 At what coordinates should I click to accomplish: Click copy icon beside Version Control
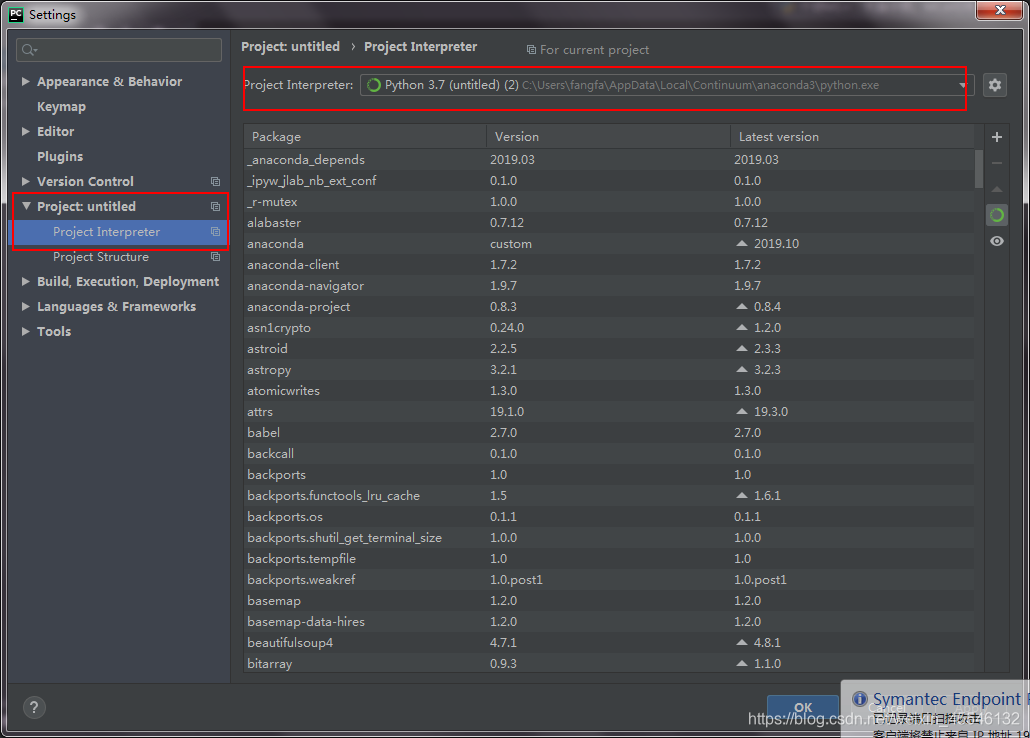click(215, 181)
